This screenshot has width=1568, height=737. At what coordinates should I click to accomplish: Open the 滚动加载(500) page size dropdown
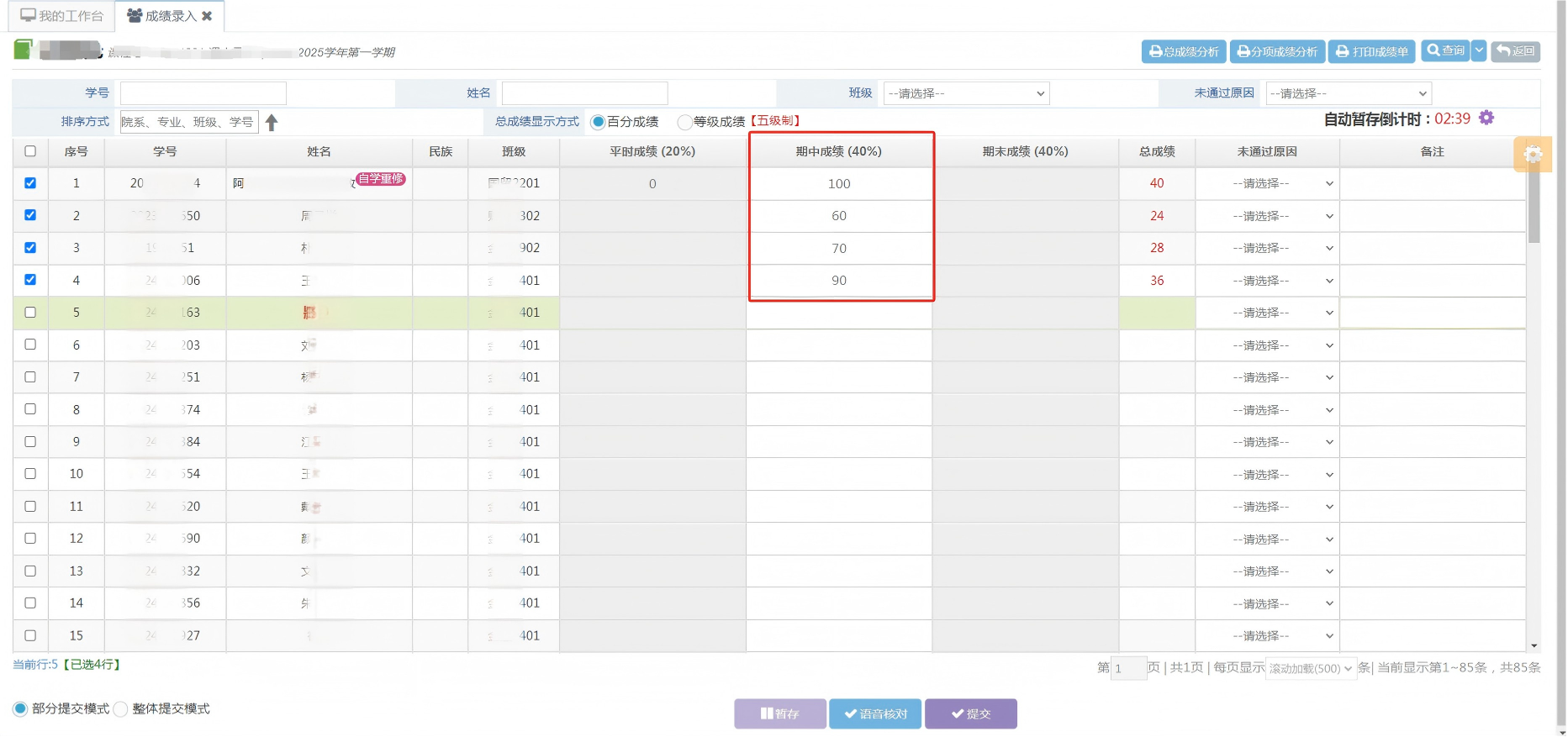(x=1311, y=668)
